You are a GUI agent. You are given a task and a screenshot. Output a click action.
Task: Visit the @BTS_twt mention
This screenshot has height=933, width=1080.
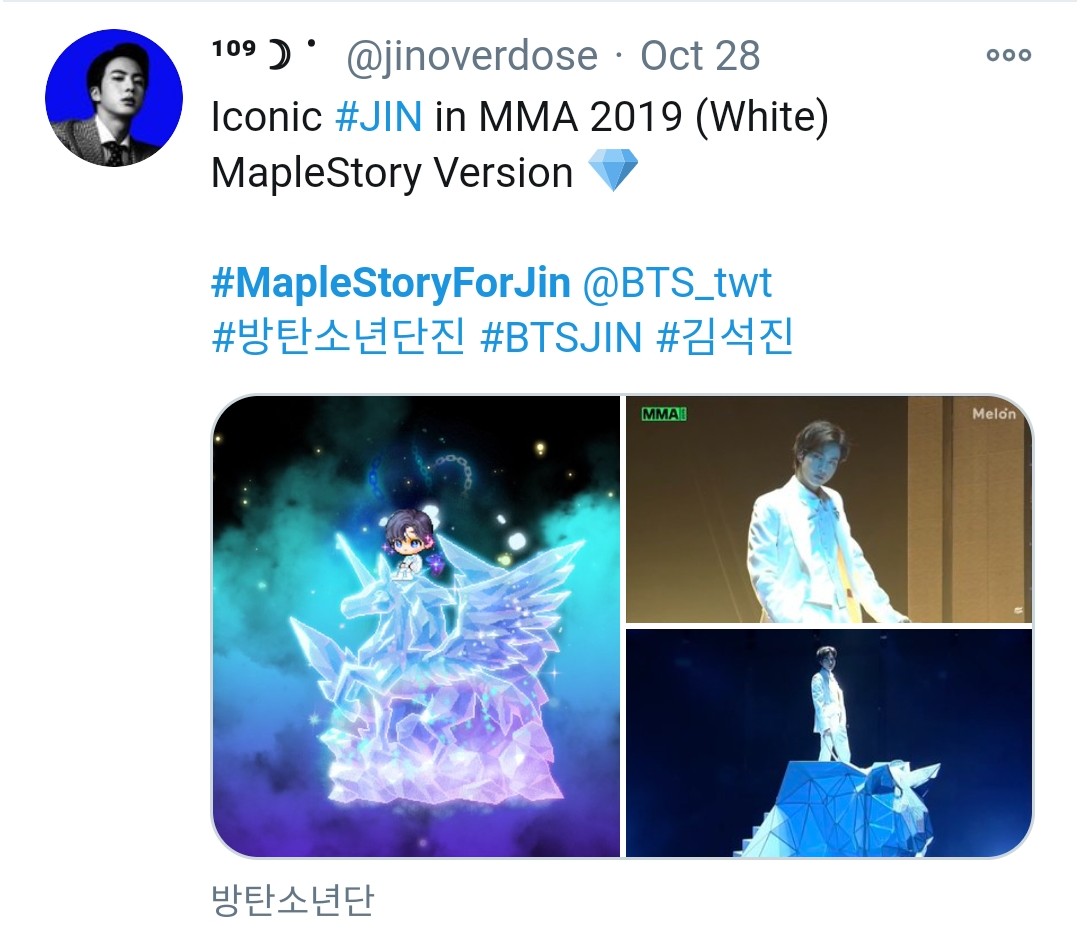click(x=678, y=282)
